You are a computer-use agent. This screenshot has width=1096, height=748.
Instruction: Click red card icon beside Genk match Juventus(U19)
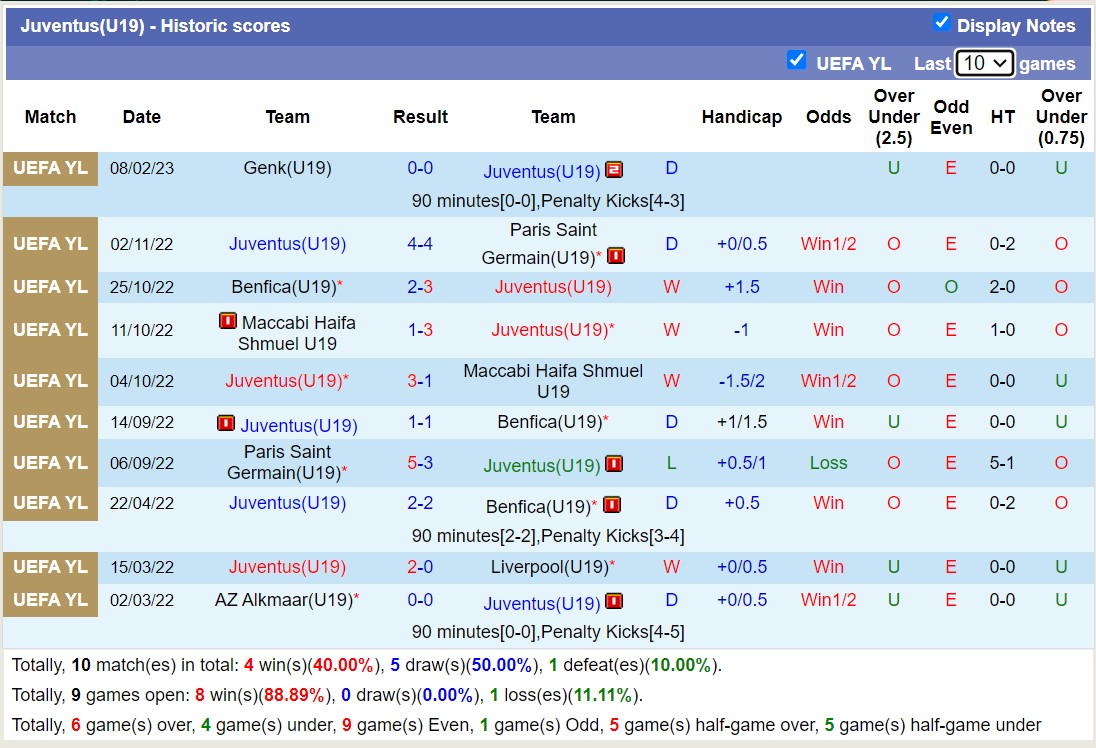coord(614,169)
